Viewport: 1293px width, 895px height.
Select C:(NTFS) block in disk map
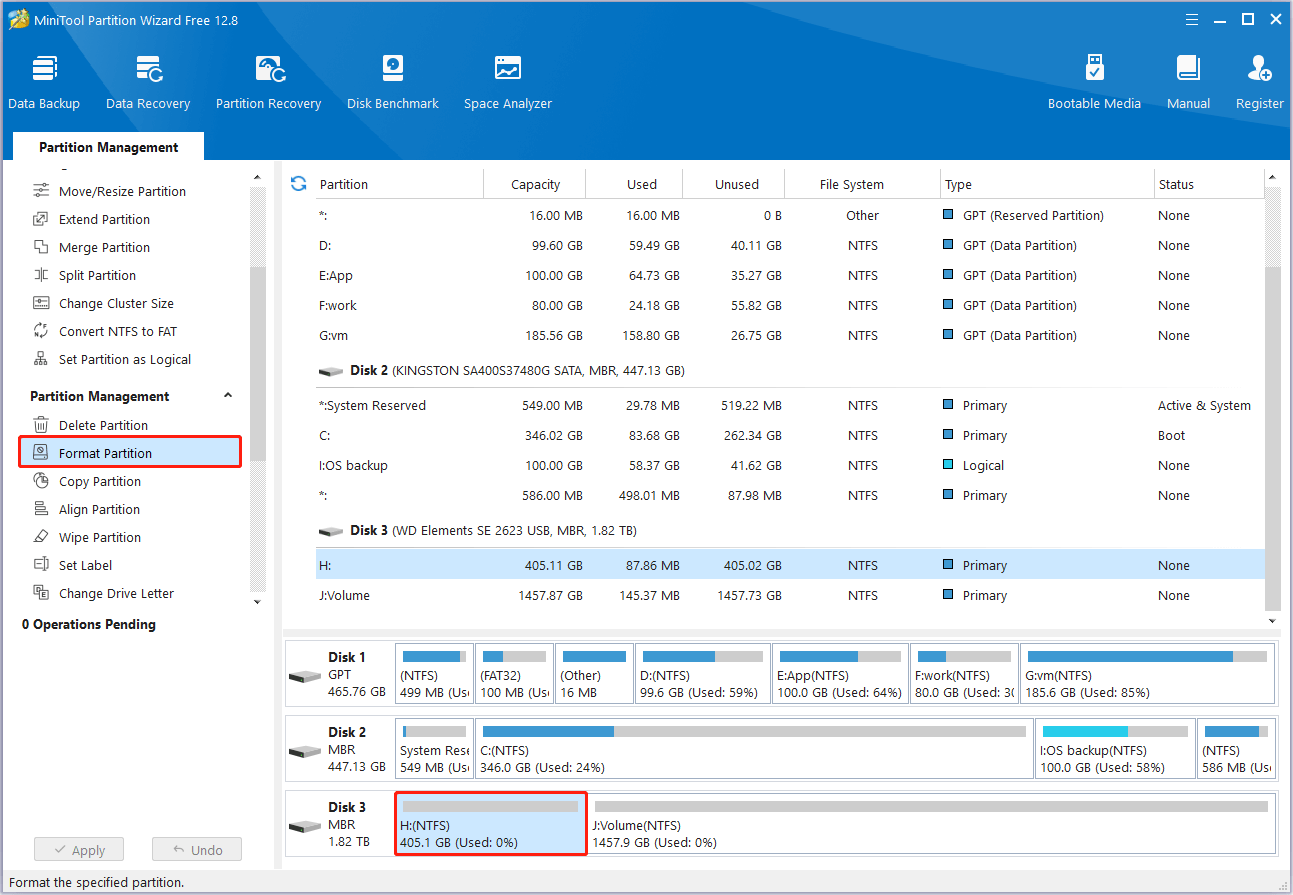(755, 749)
